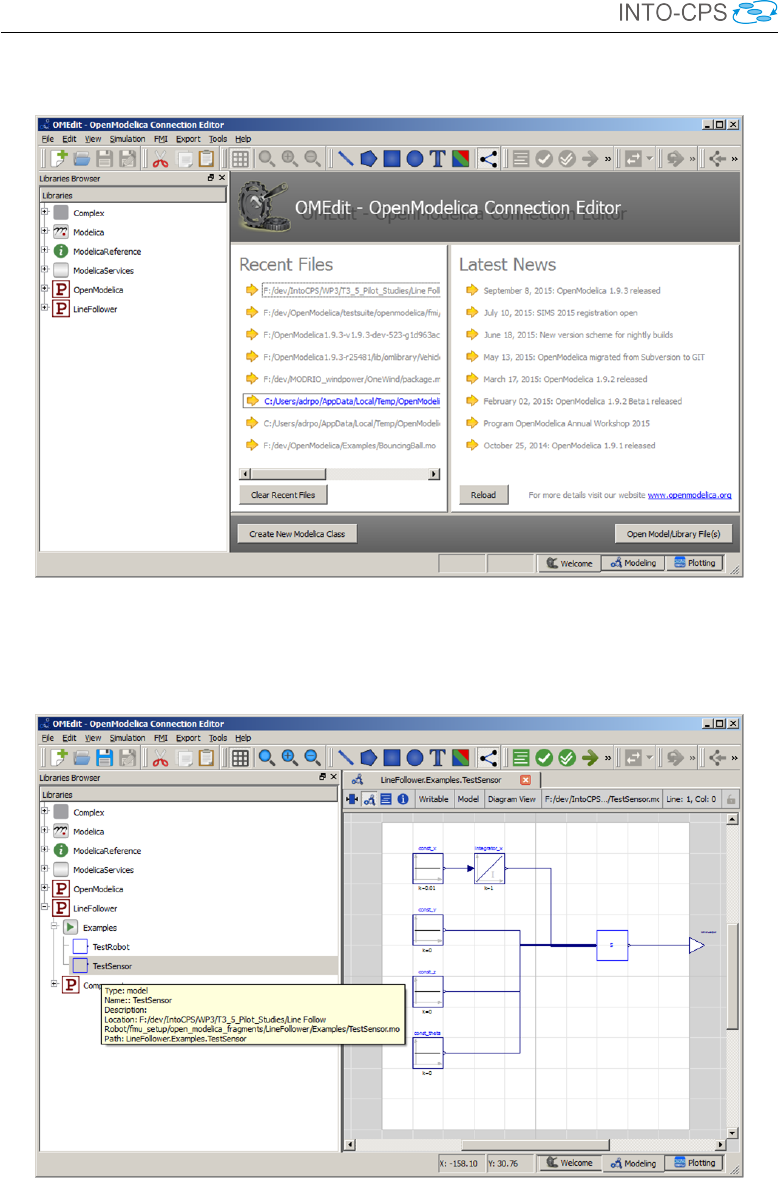Click Open Model/Library File(s) button
This screenshot has height=1178, width=778.
[x=674, y=534]
